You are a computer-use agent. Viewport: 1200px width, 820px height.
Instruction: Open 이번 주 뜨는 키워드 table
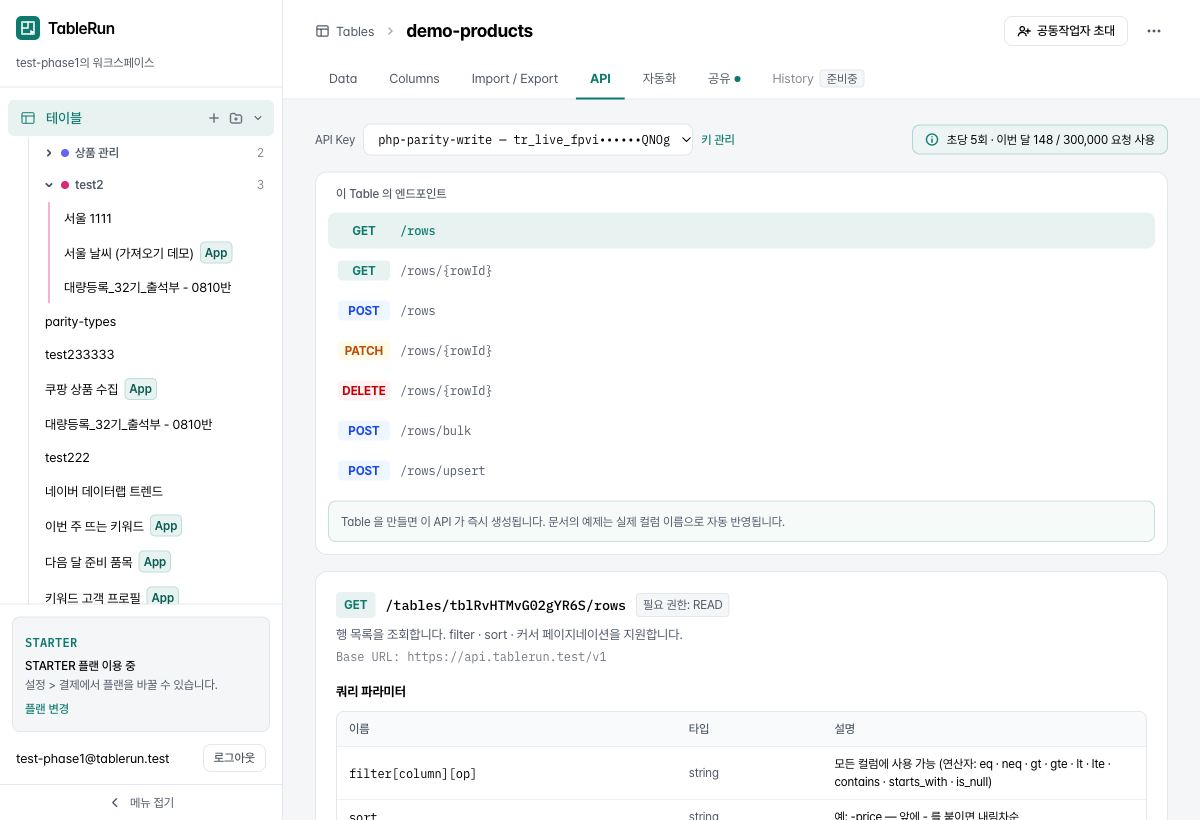click(94, 526)
